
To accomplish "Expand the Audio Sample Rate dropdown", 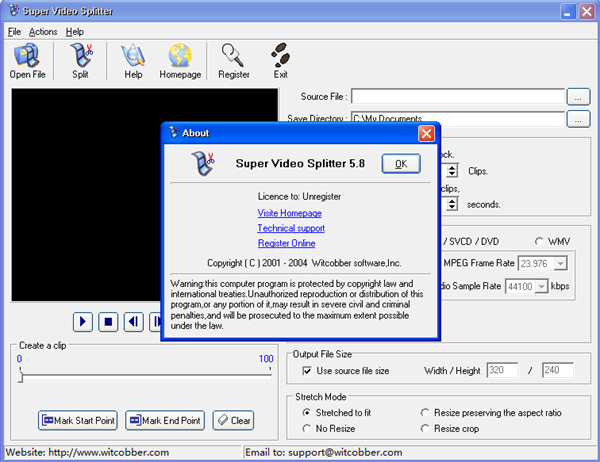I will pos(541,286).
